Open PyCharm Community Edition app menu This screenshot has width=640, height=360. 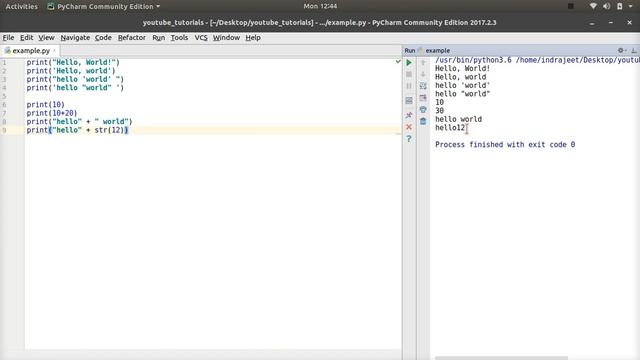click(104, 7)
